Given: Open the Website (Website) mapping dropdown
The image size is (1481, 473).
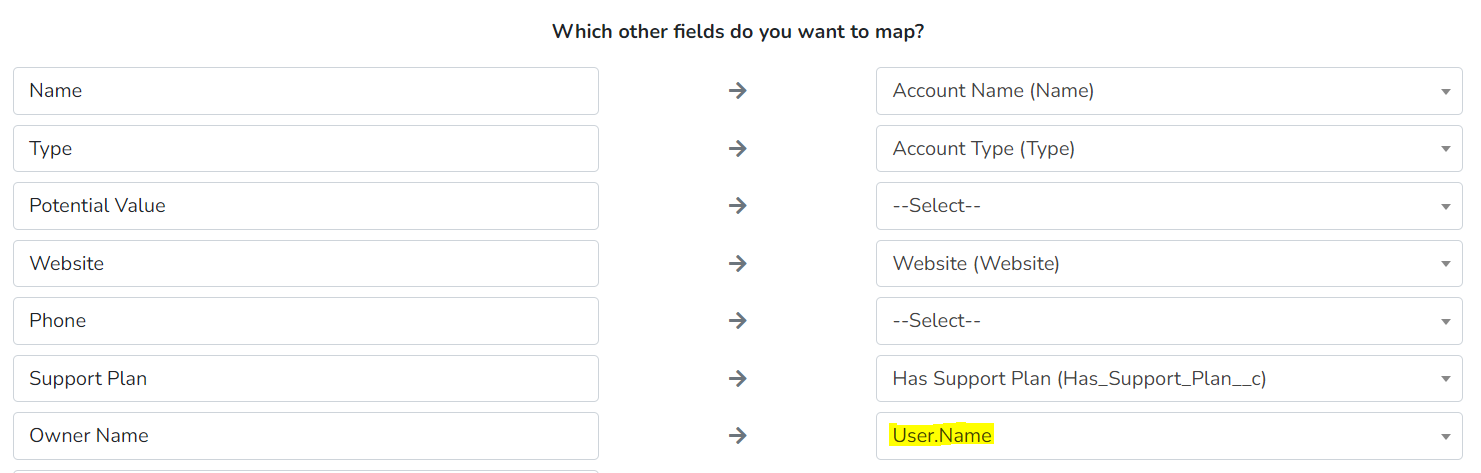Looking at the screenshot, I should 1168,264.
